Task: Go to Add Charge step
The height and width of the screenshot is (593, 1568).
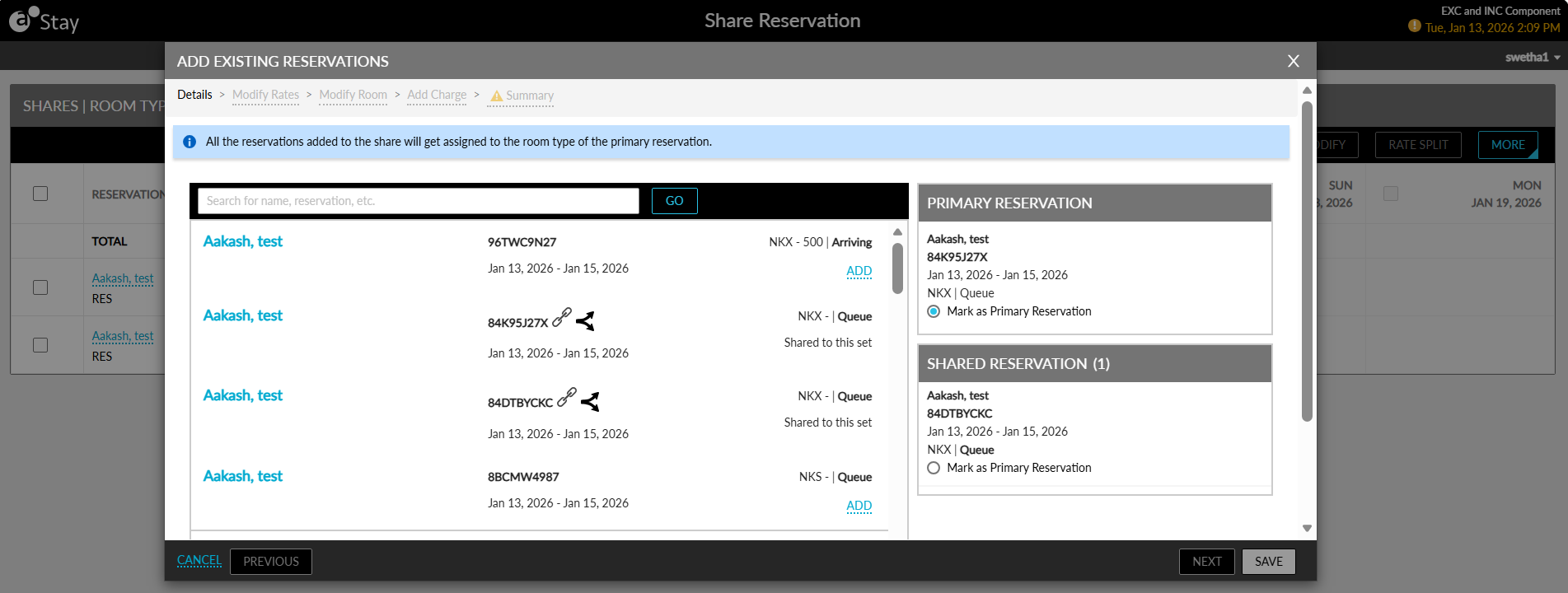Action: tap(437, 95)
